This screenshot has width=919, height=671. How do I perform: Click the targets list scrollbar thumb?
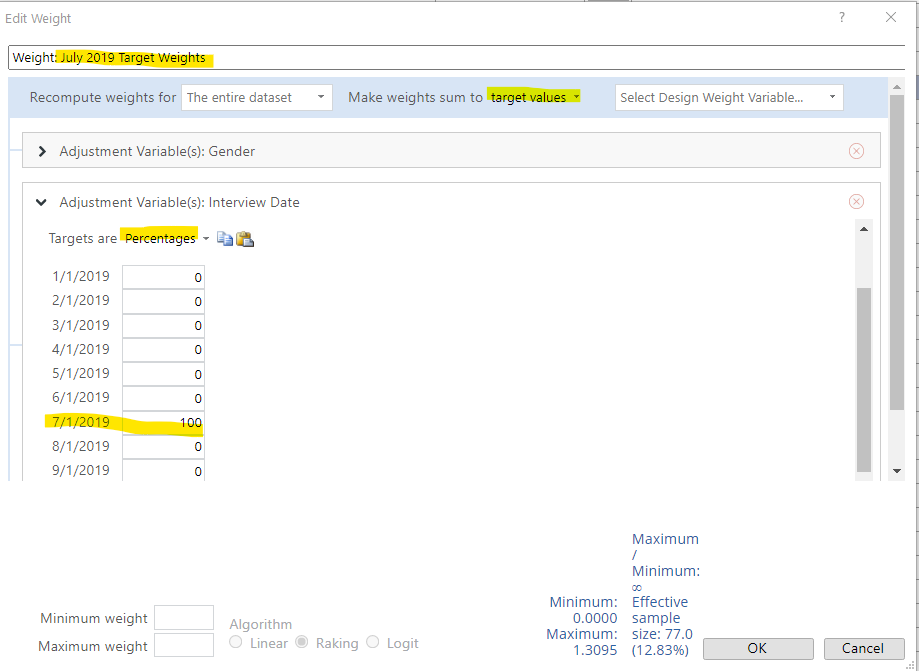tap(864, 379)
